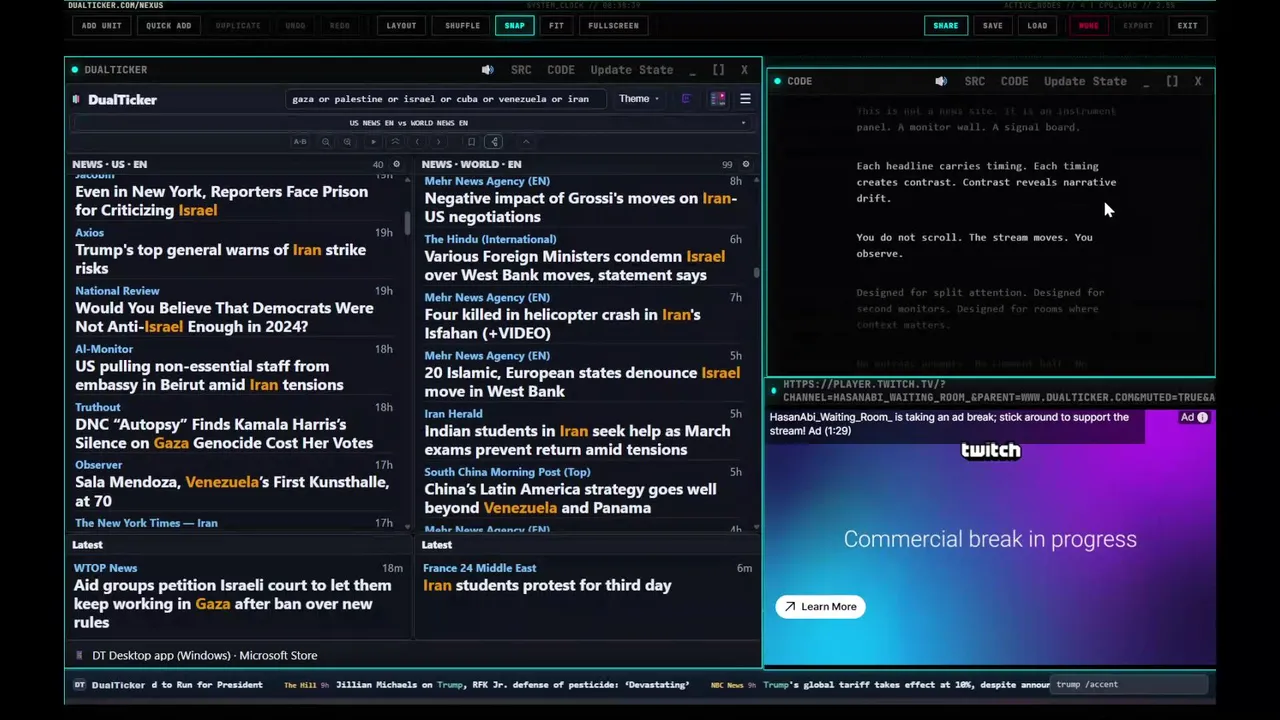This screenshot has height=720, width=1280.
Task: Open settings gear for NEWS WORLD EN column
Action: point(745,164)
